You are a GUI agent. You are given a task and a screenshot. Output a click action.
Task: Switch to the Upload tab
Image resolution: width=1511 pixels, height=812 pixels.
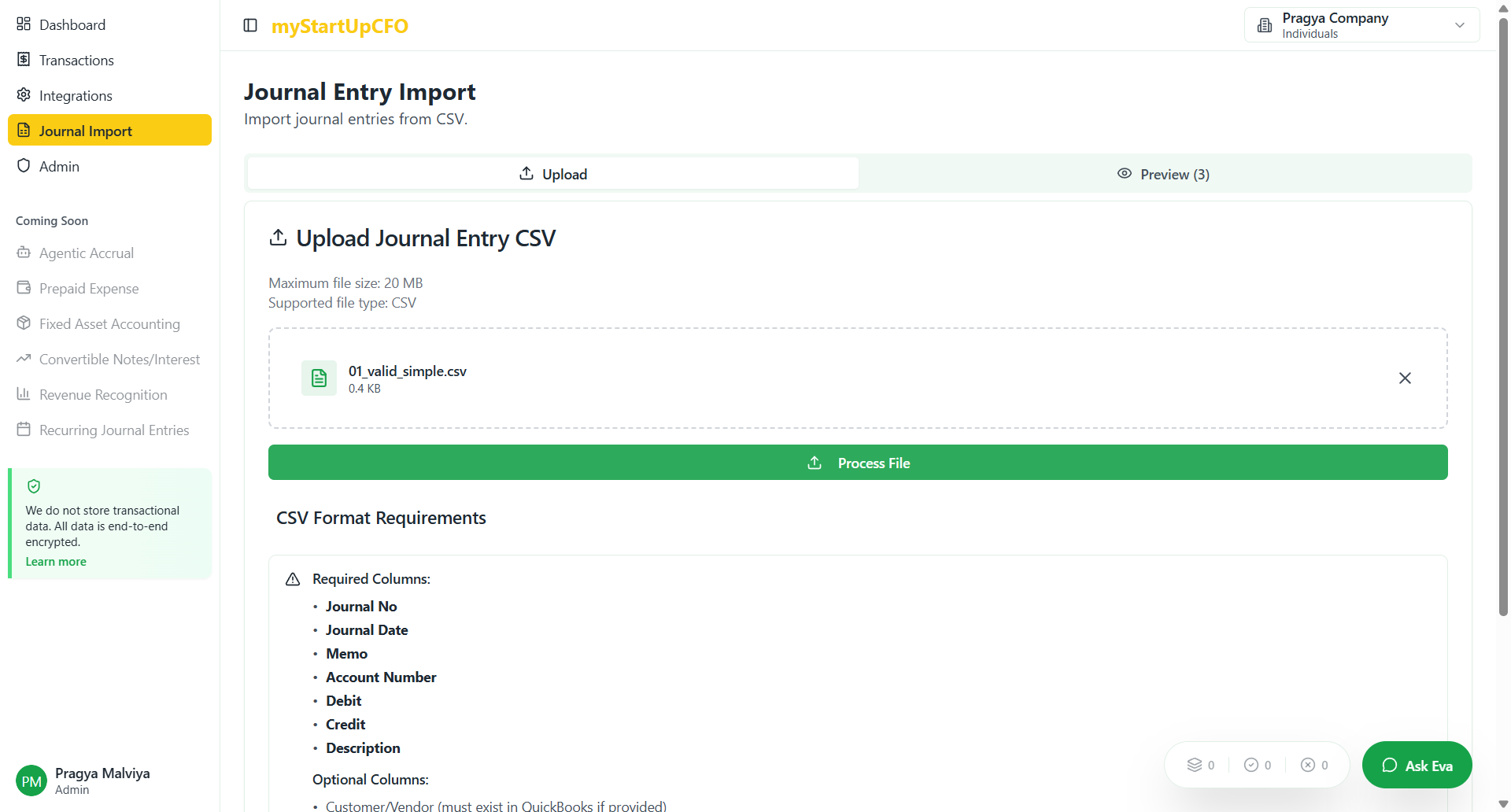click(x=553, y=174)
